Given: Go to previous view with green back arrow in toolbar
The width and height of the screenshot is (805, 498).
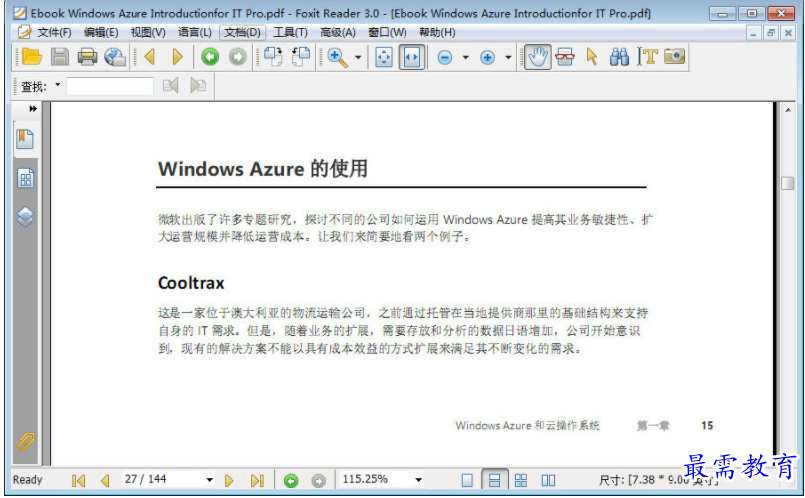Looking at the screenshot, I should tap(209, 56).
